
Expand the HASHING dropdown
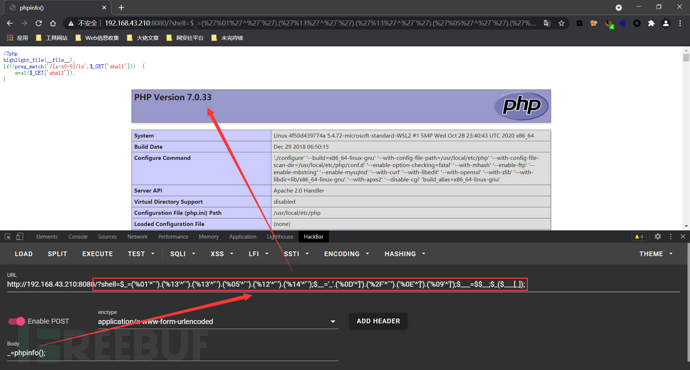405,254
